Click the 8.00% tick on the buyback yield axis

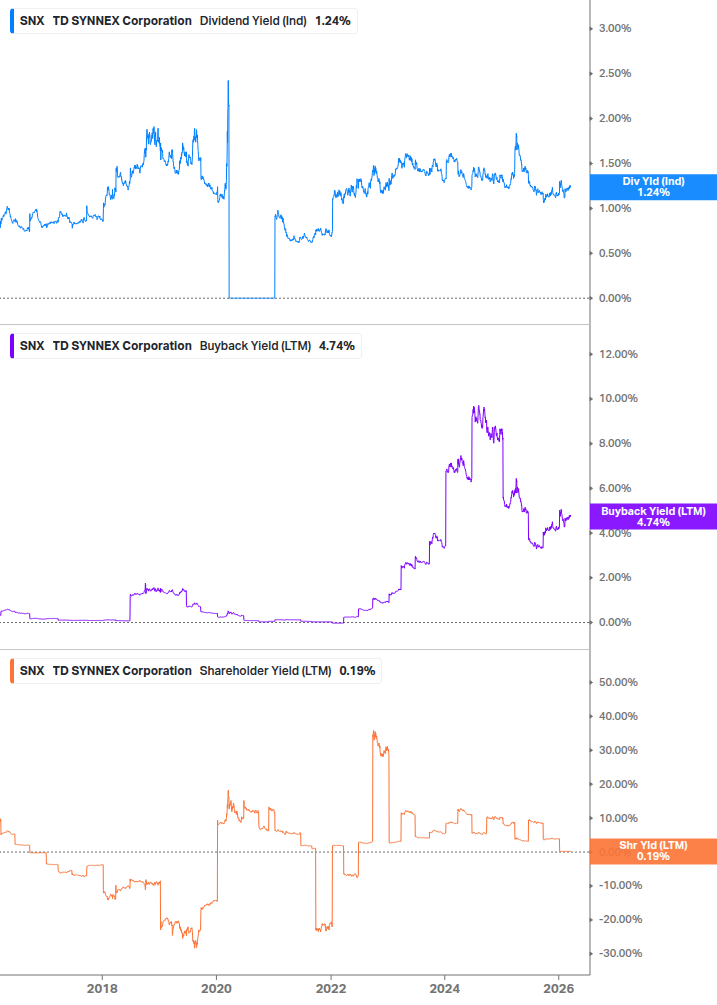(x=615, y=444)
